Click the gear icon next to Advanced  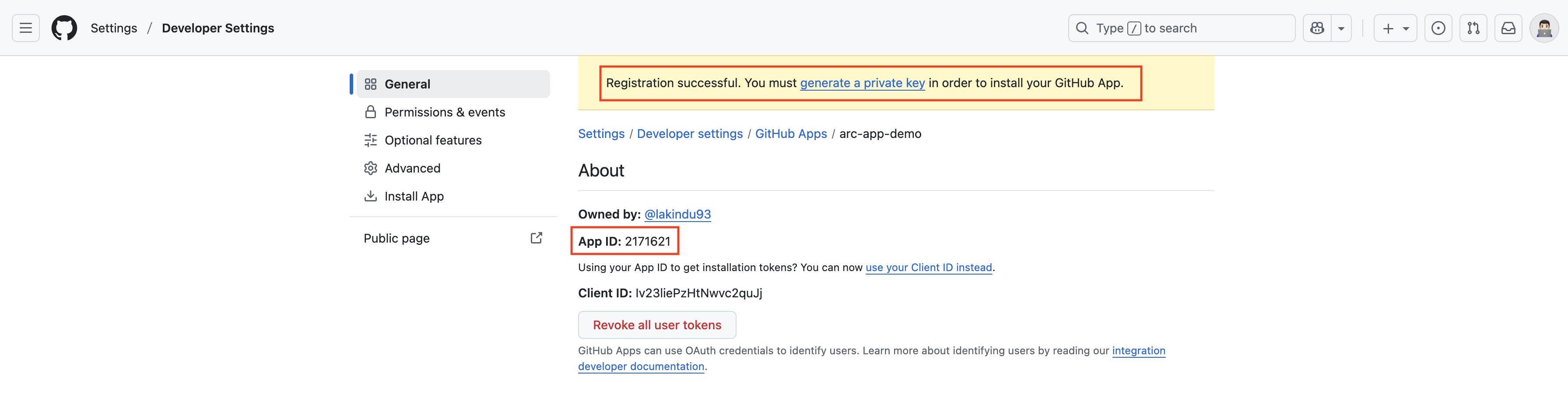371,167
